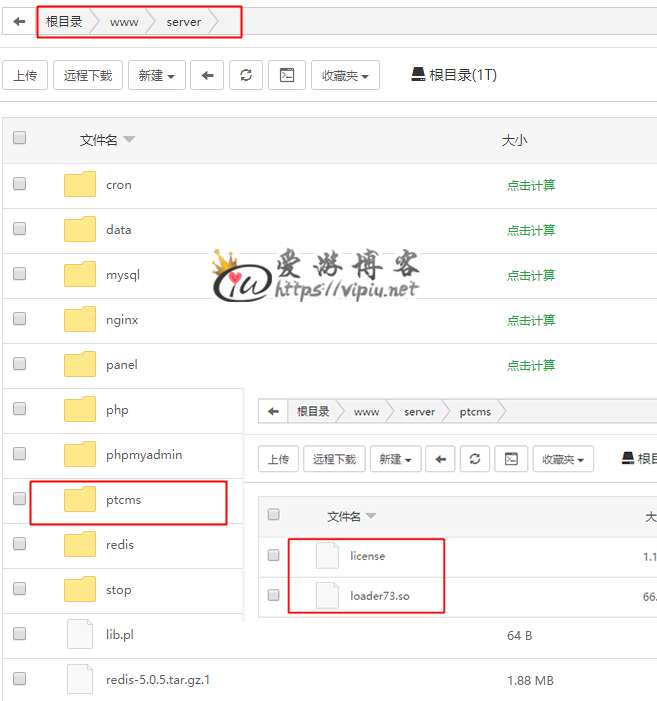Go to www in ptcms panel breadcrumb
This screenshot has height=701, width=657.
pyautogui.click(x=366, y=412)
